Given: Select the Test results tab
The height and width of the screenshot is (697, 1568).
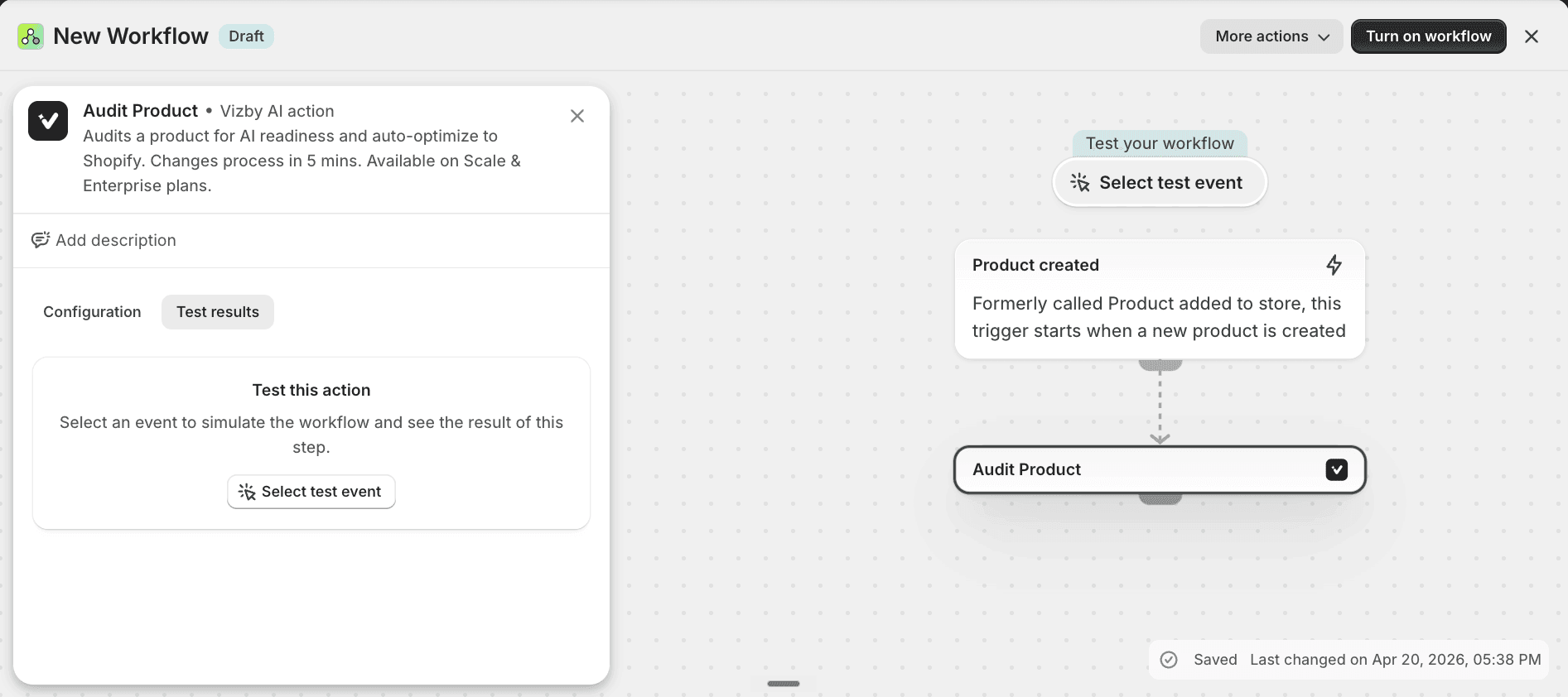Looking at the screenshot, I should point(218,312).
